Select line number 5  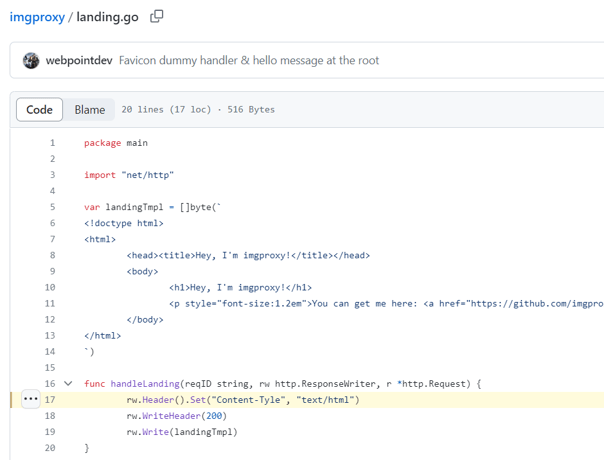(x=52, y=207)
